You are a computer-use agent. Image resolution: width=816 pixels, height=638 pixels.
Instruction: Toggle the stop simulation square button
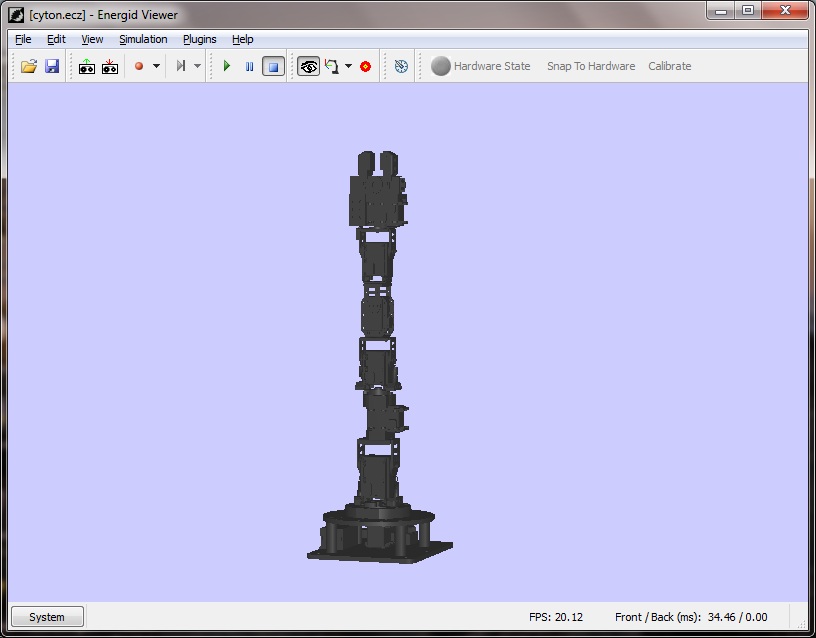click(x=273, y=66)
